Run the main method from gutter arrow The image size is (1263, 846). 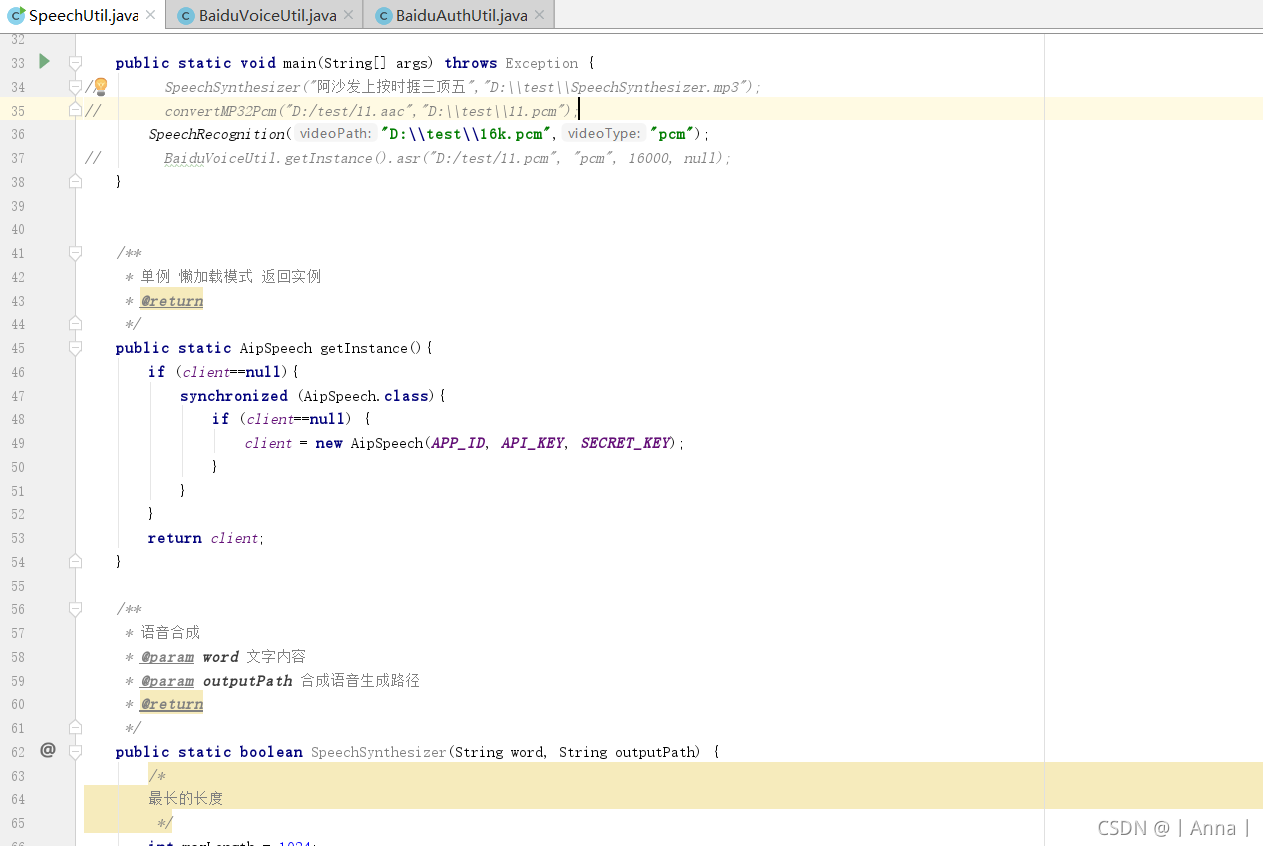tap(44, 62)
